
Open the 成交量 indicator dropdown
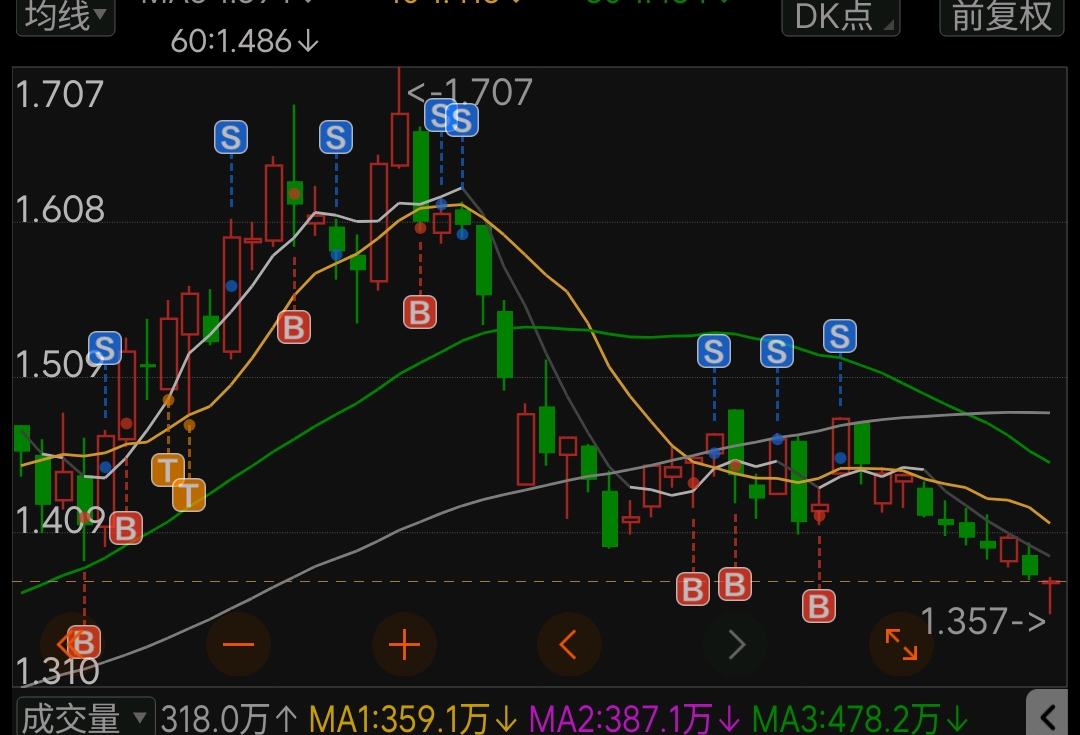[85, 718]
